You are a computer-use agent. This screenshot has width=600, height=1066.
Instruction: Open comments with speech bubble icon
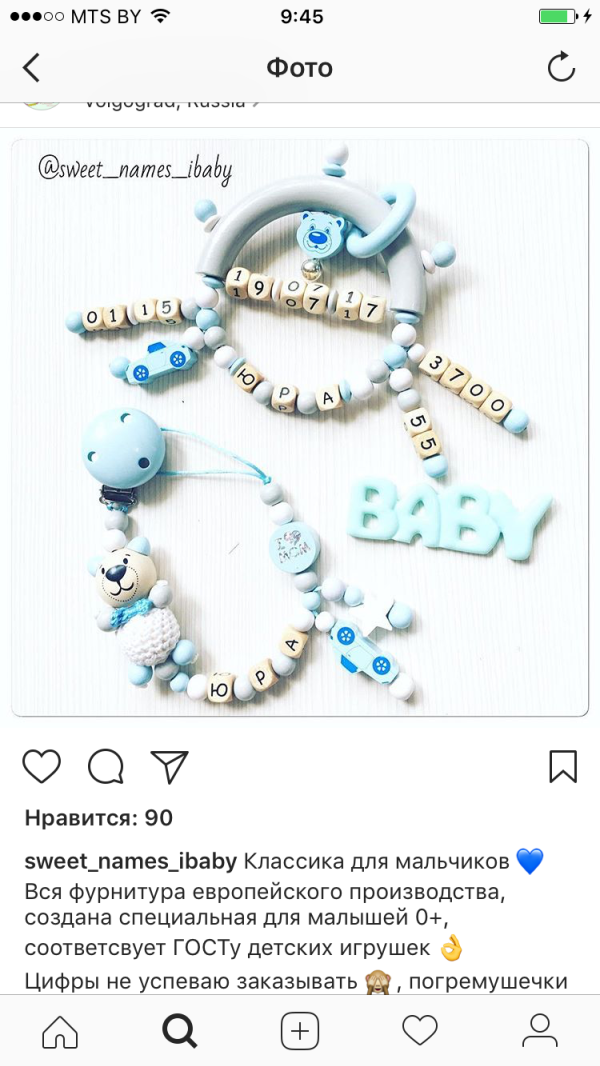pyautogui.click(x=106, y=766)
